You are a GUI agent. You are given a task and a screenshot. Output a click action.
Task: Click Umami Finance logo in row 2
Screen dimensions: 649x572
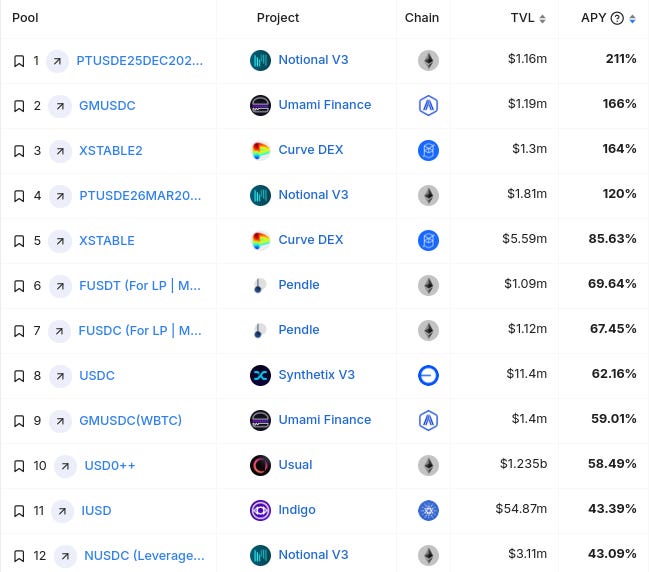point(260,106)
